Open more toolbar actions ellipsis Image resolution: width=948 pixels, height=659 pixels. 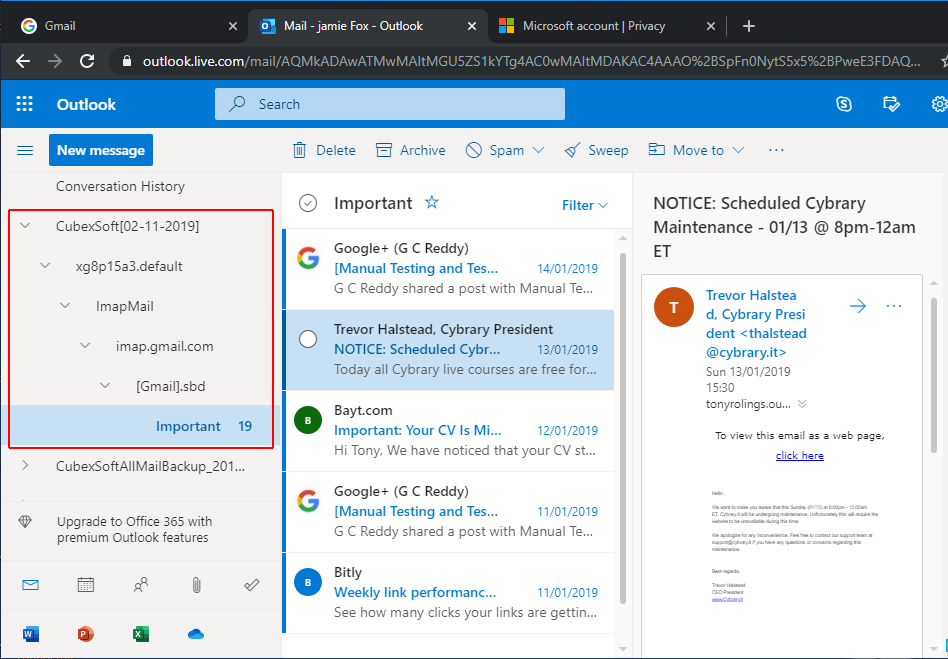tap(776, 150)
